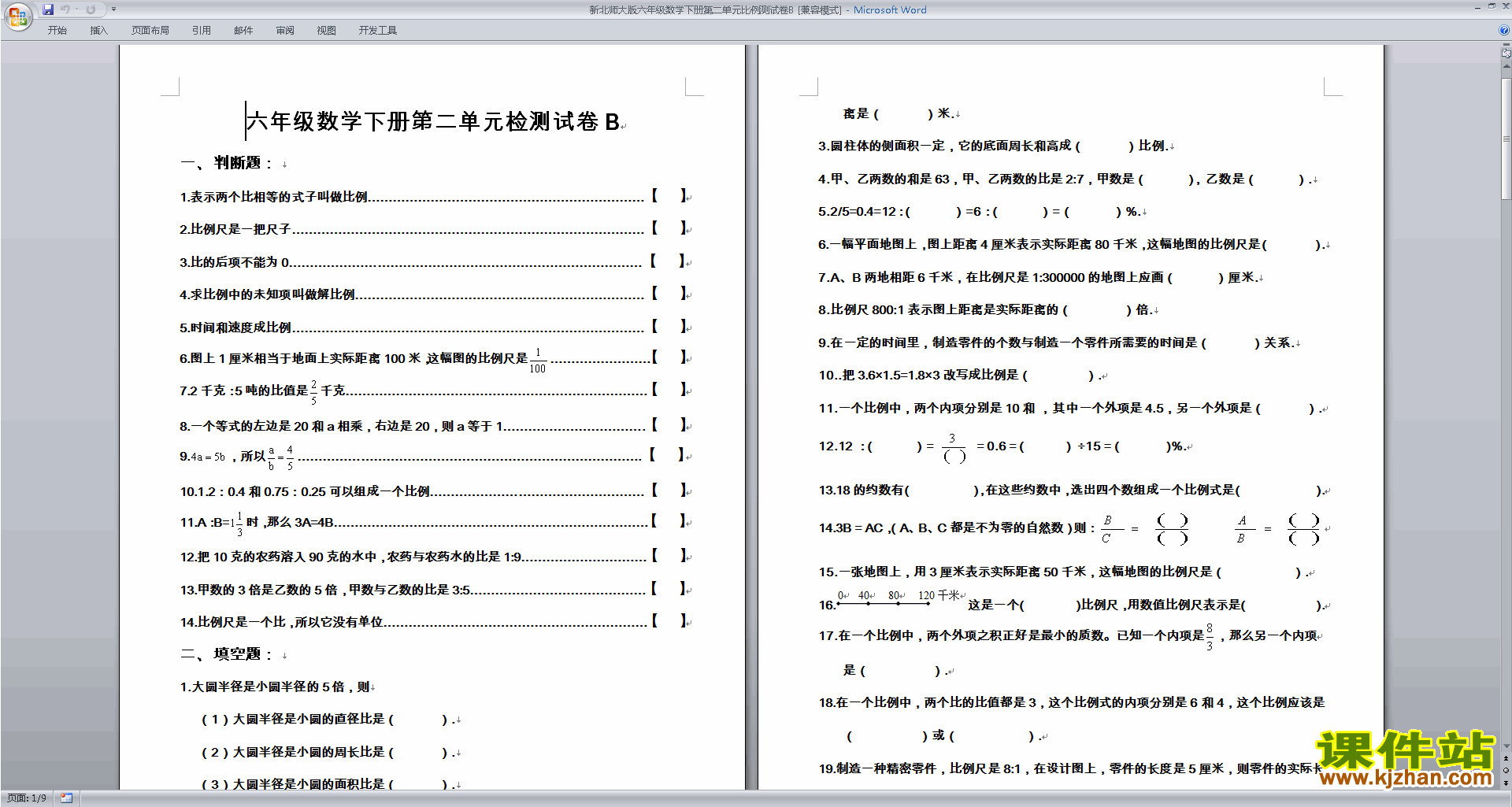The height and width of the screenshot is (807, 1512).
Task: Click line 11.一个比例中,两个内项分别是
Action: pos(1073,408)
